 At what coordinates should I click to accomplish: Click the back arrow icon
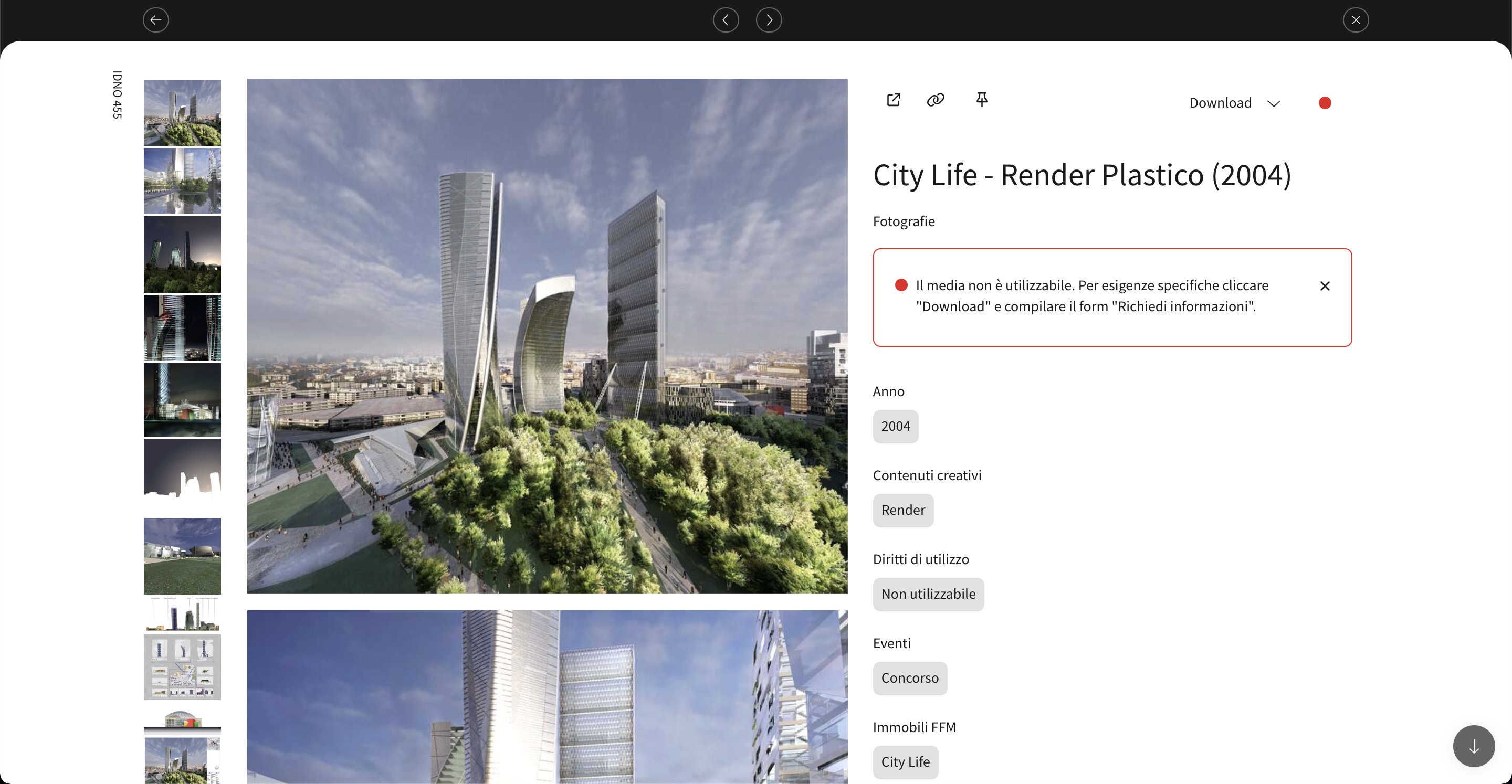click(155, 20)
